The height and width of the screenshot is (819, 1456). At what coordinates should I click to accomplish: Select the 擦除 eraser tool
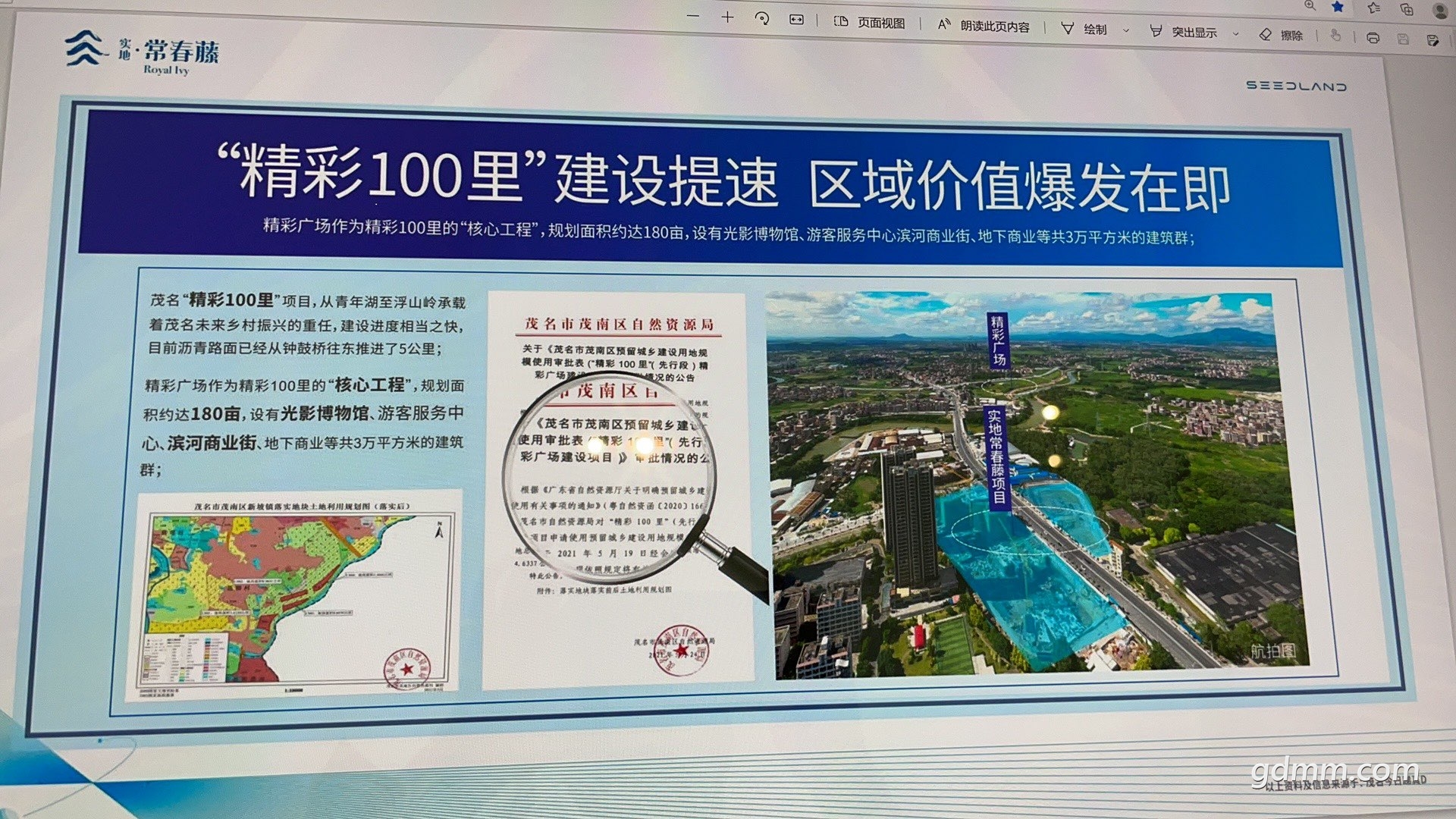(x=1281, y=35)
